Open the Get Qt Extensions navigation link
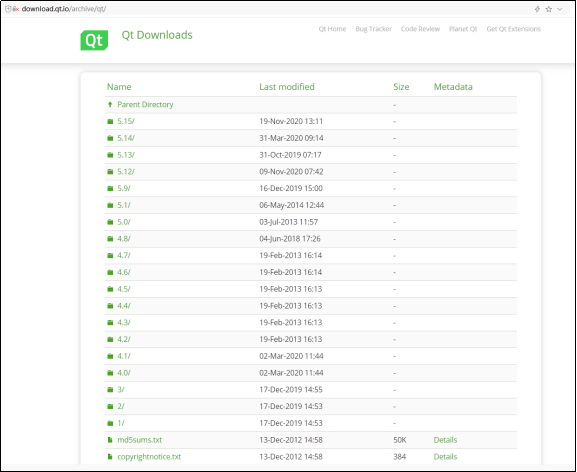The image size is (577, 472). tap(514, 29)
